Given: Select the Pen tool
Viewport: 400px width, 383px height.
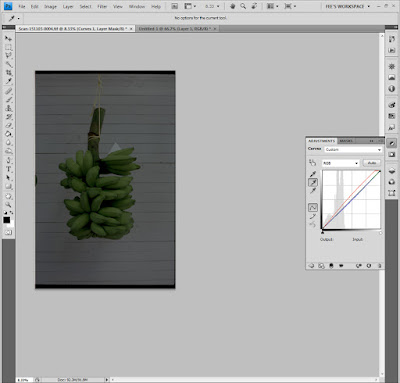Looking at the screenshot, I should coord(8,161).
